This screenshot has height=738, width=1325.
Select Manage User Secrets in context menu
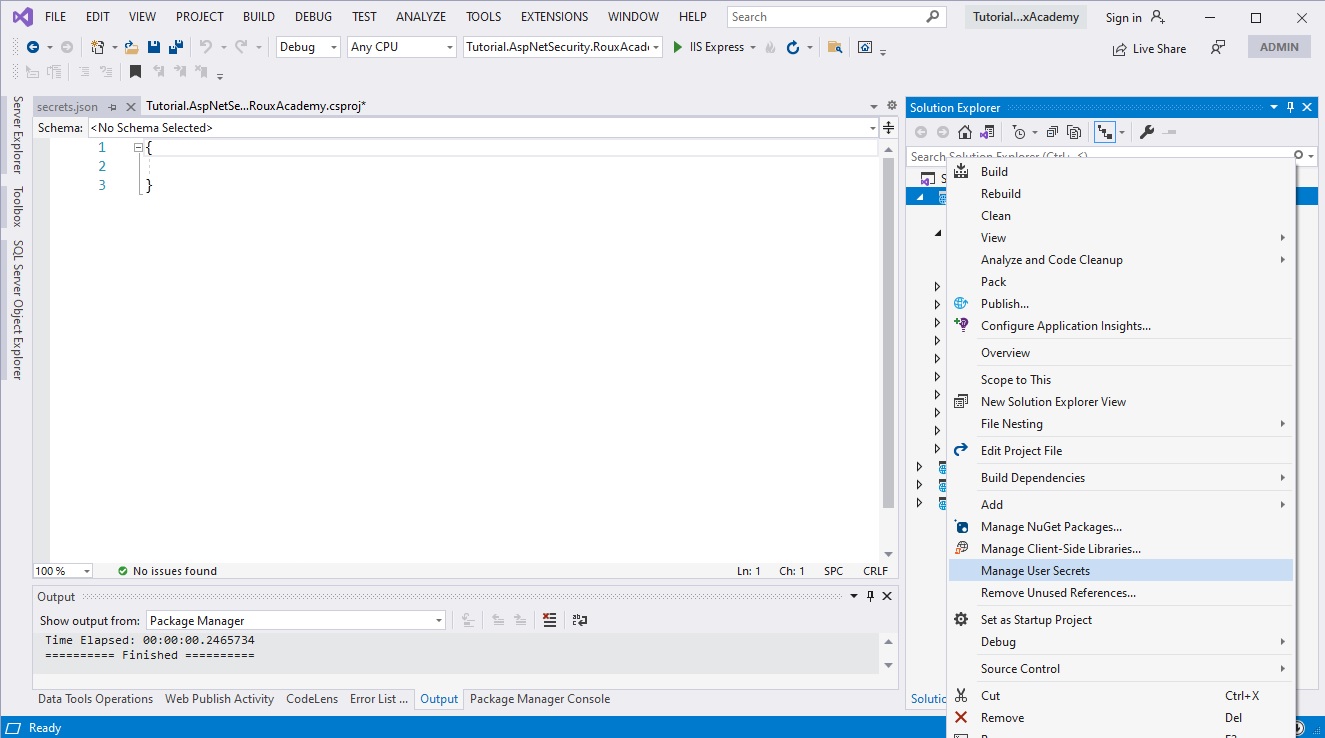pos(1034,570)
